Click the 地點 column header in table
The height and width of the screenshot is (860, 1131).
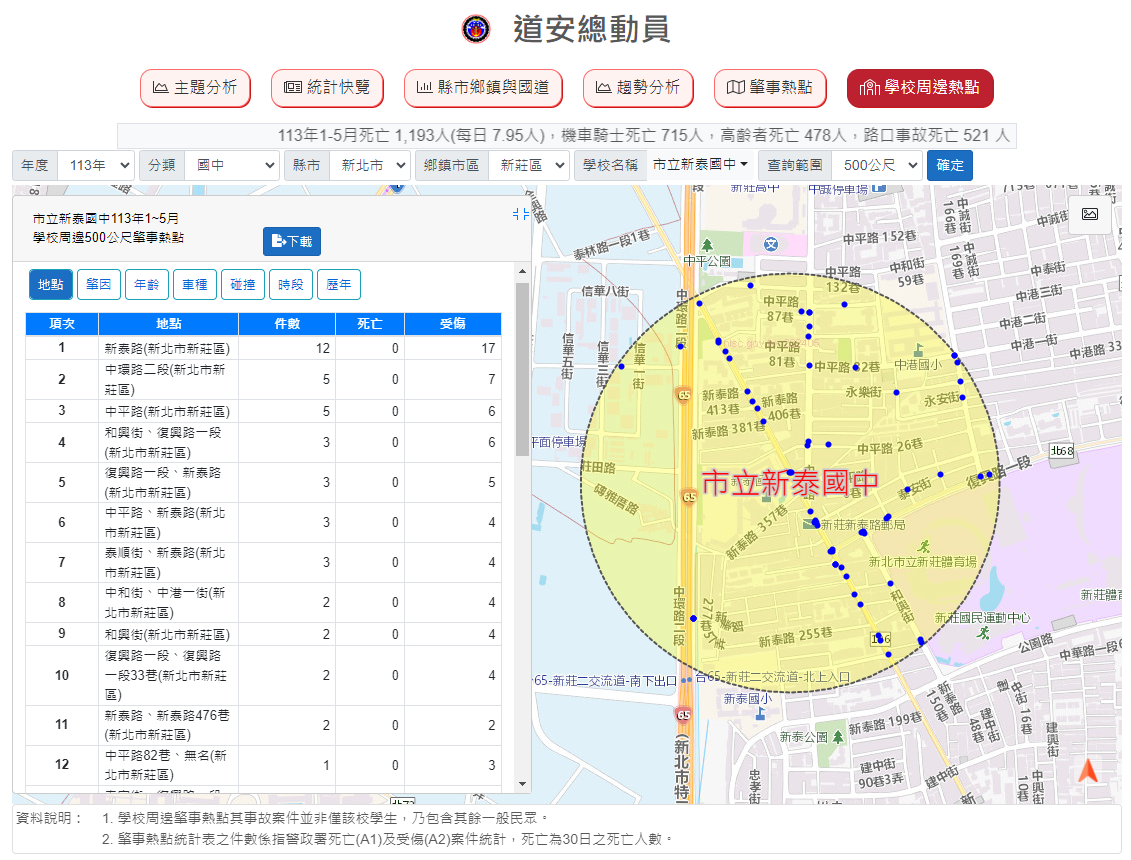click(168, 324)
